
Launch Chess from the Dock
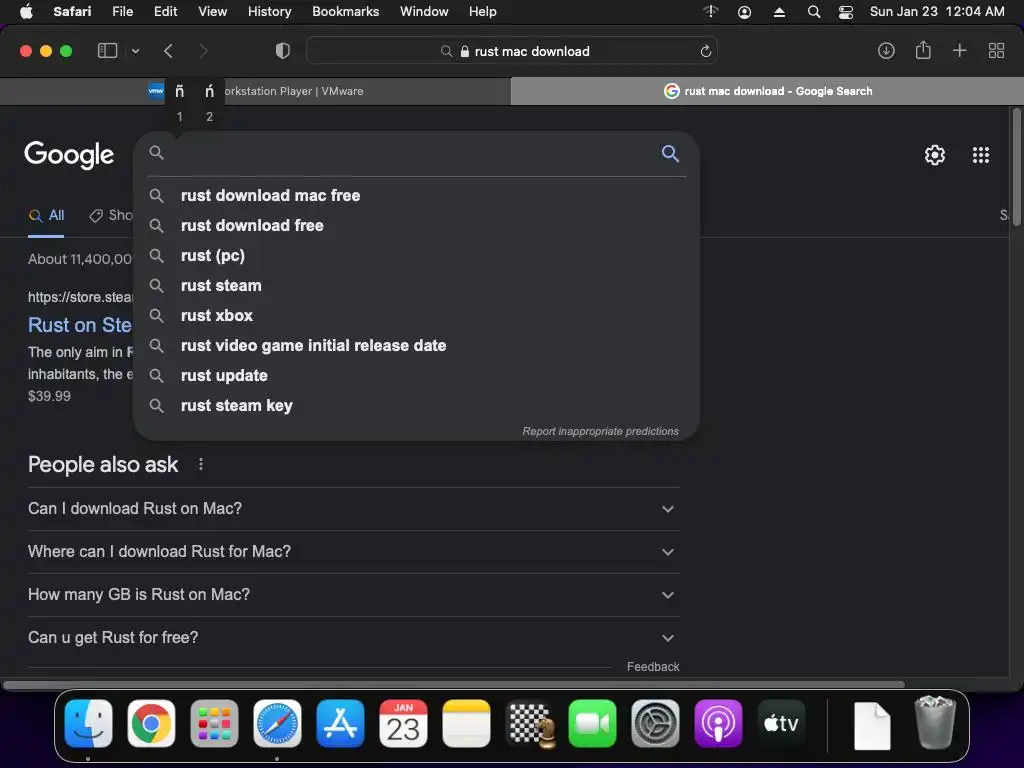530,724
